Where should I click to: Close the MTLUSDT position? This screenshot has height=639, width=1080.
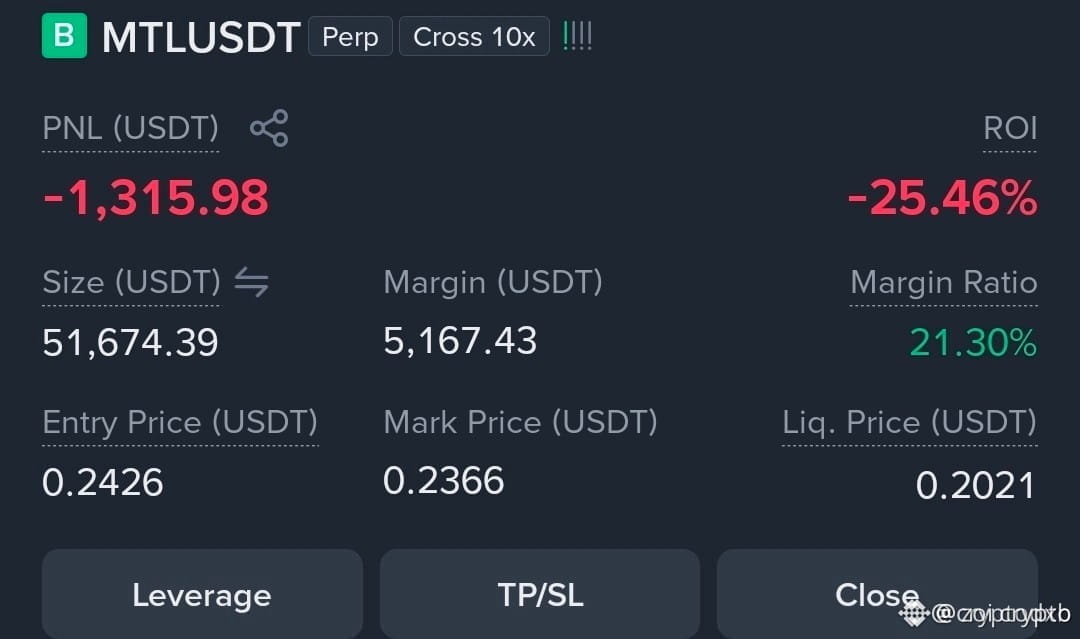tap(877, 594)
